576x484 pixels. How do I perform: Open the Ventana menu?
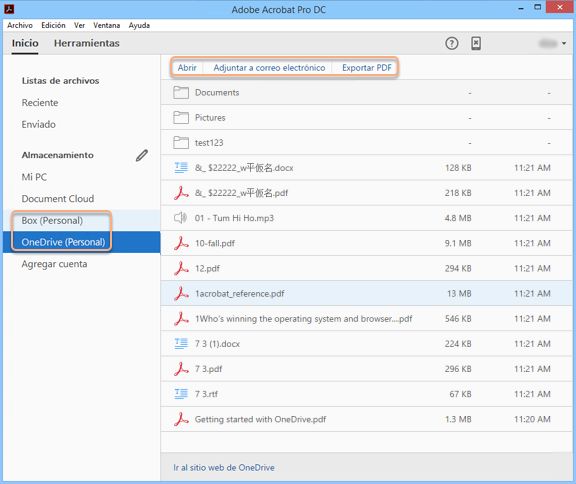click(107, 25)
